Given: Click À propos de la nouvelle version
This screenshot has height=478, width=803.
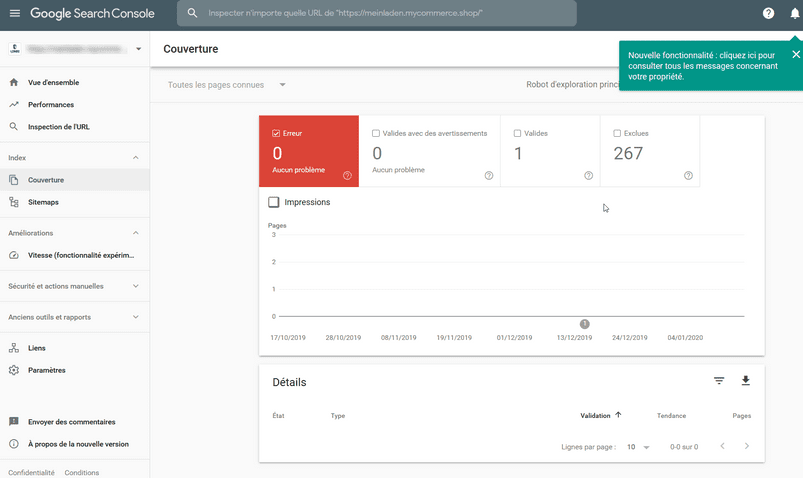Looking at the screenshot, I should pos(78,444).
